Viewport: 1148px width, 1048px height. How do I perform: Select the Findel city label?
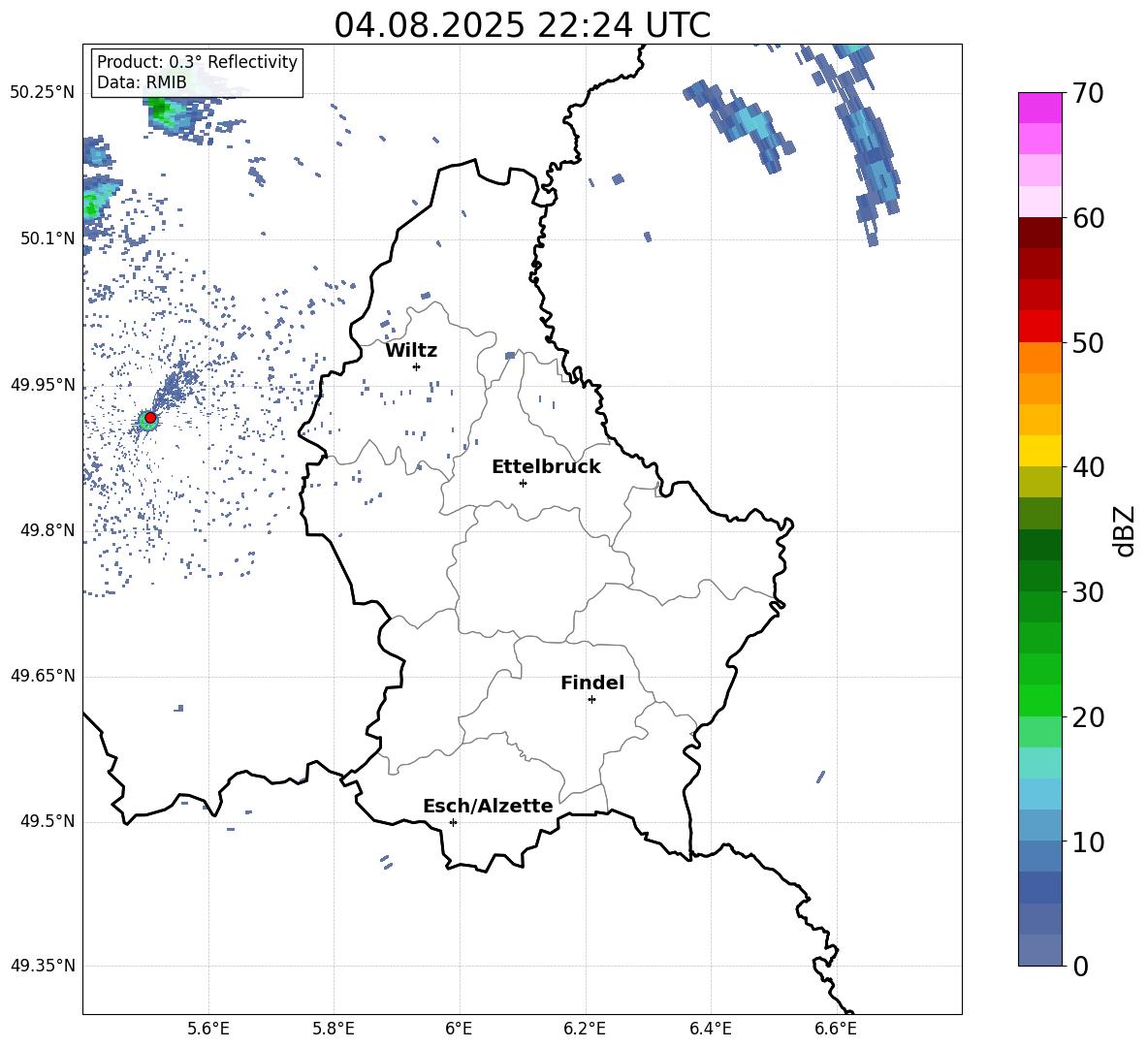(592, 683)
